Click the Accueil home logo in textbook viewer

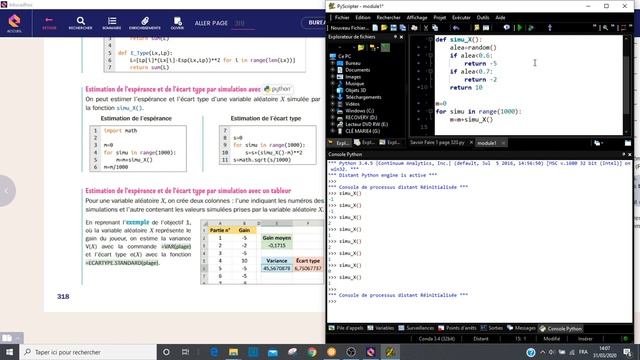[x=14, y=23]
